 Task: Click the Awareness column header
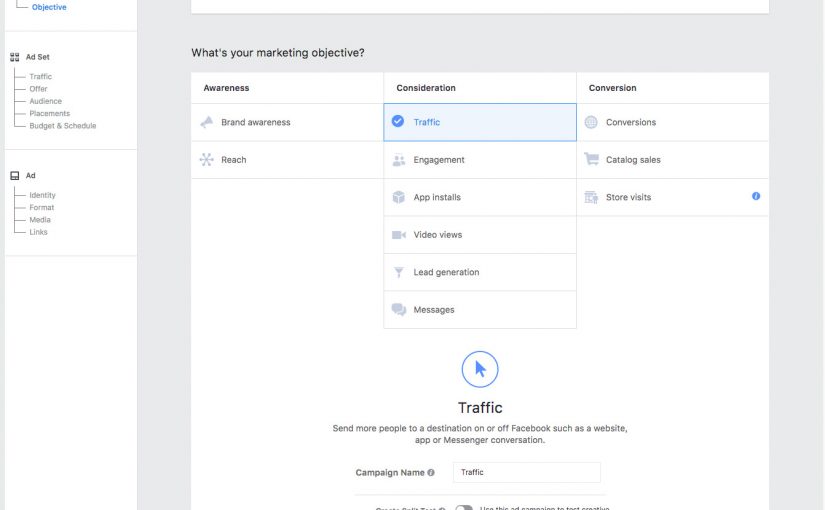click(x=226, y=88)
